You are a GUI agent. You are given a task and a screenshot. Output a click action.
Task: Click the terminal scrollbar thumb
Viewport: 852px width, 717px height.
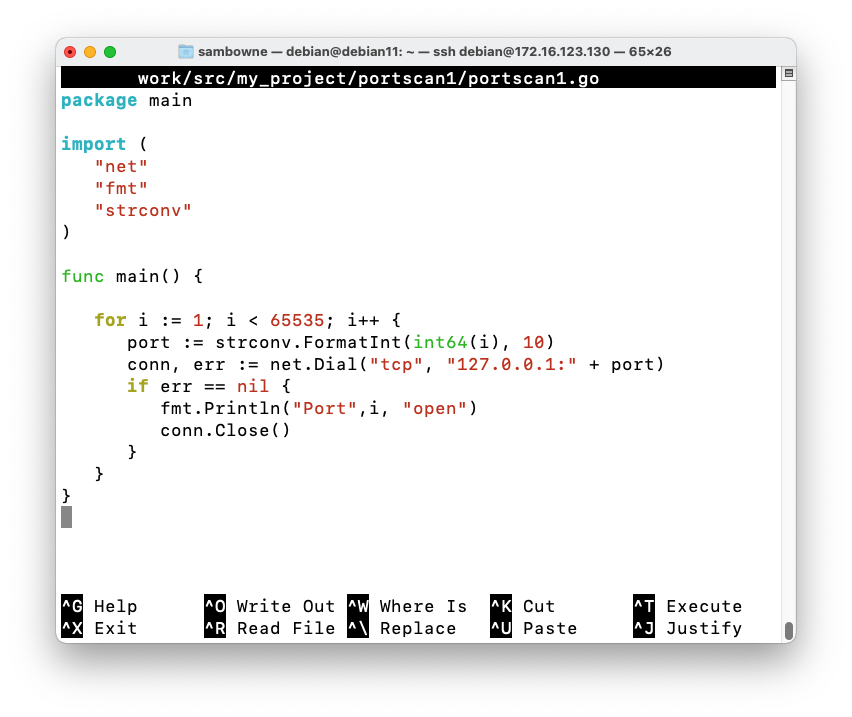789,631
